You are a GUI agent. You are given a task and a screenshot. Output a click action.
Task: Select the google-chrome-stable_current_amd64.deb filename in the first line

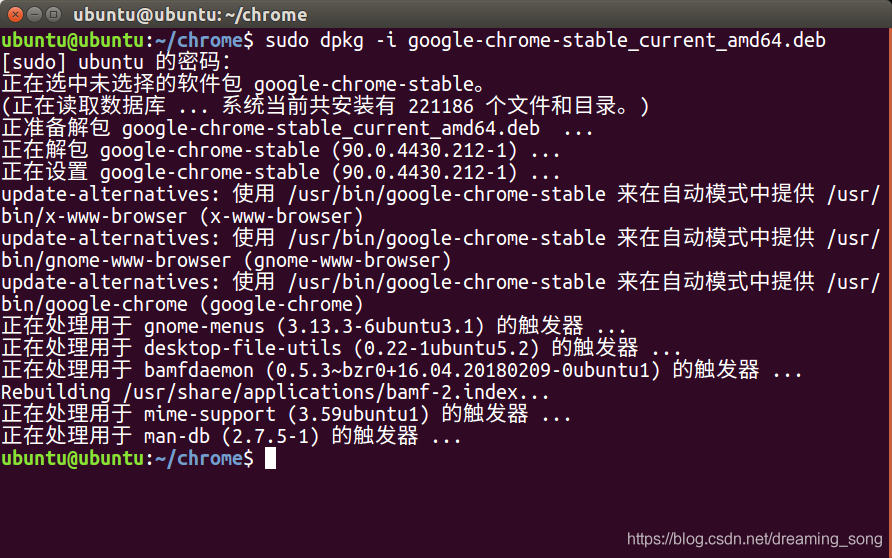click(x=617, y=41)
